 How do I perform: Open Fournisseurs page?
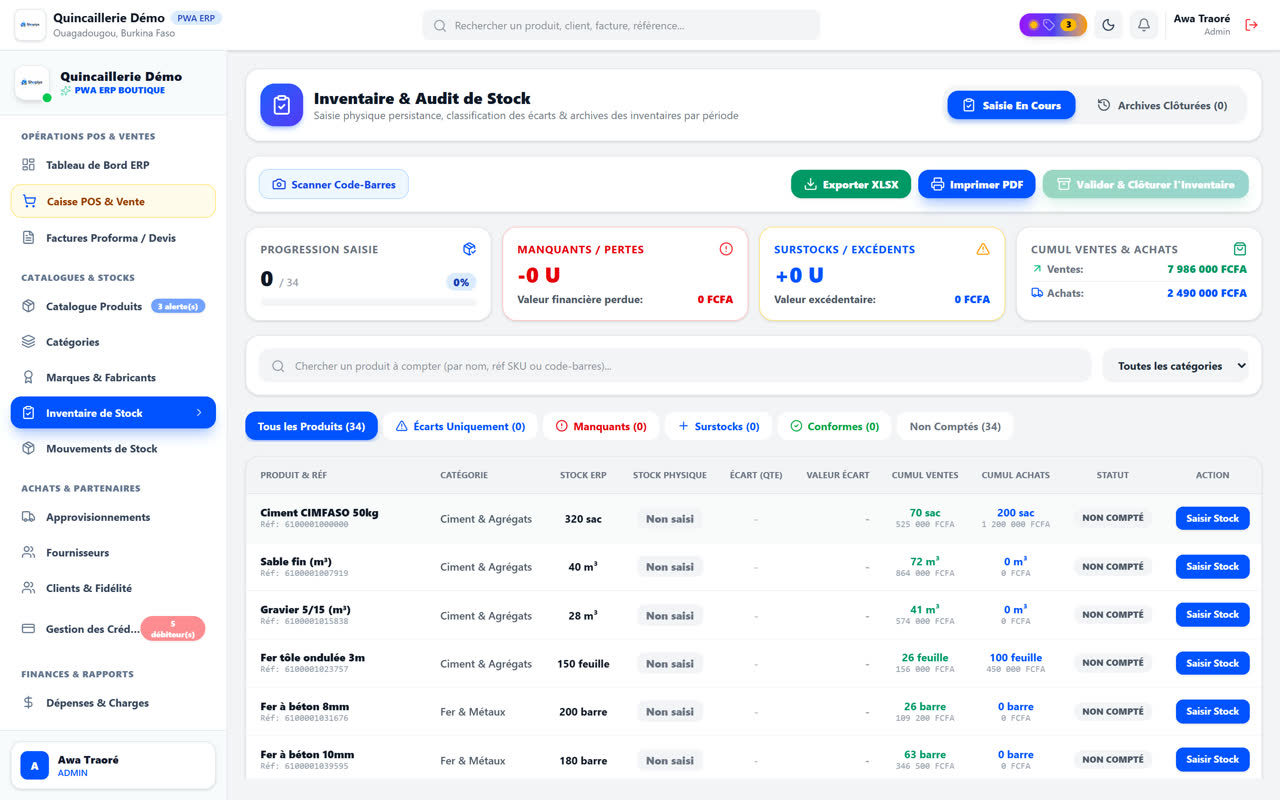click(x=113, y=552)
